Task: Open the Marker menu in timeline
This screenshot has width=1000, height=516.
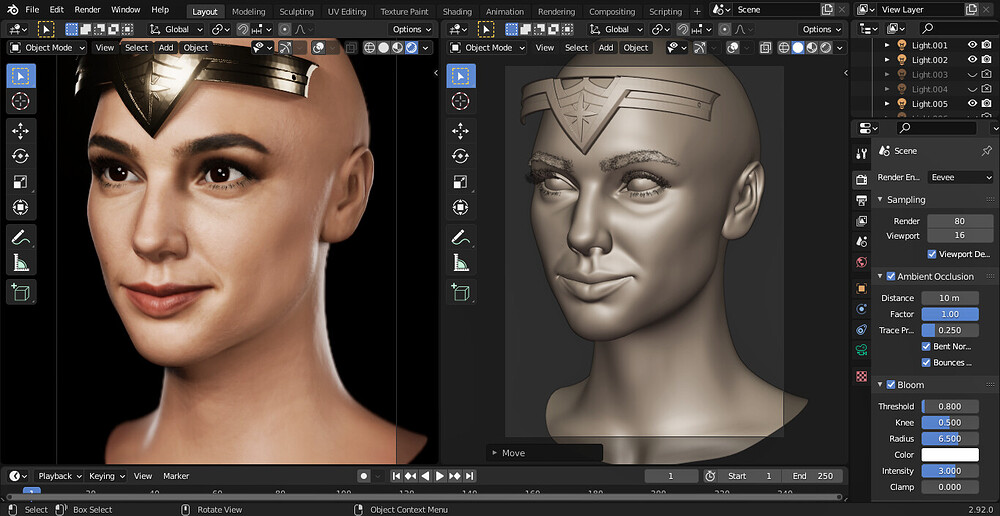Action: [176, 476]
